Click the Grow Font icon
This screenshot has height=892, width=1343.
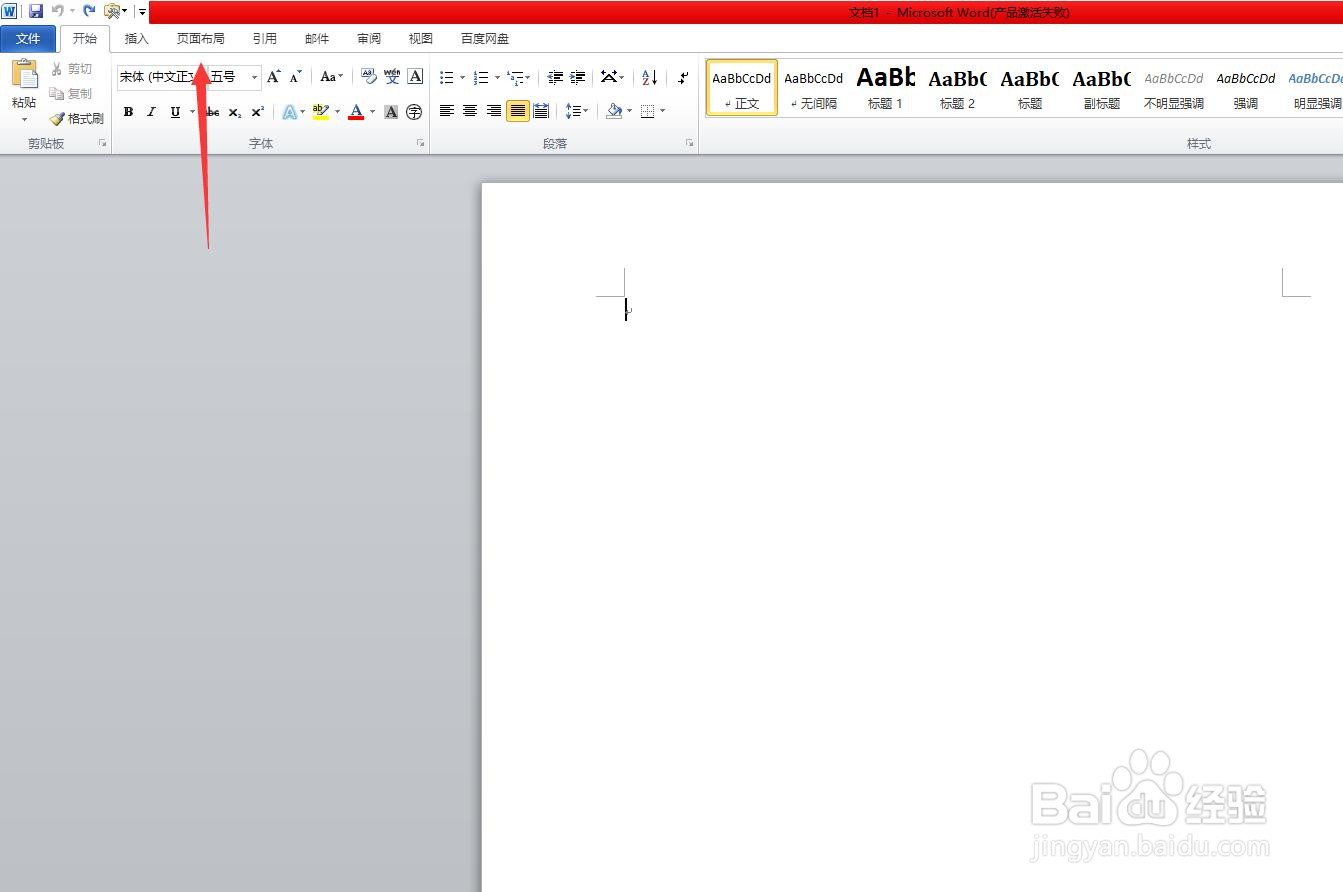click(x=273, y=77)
